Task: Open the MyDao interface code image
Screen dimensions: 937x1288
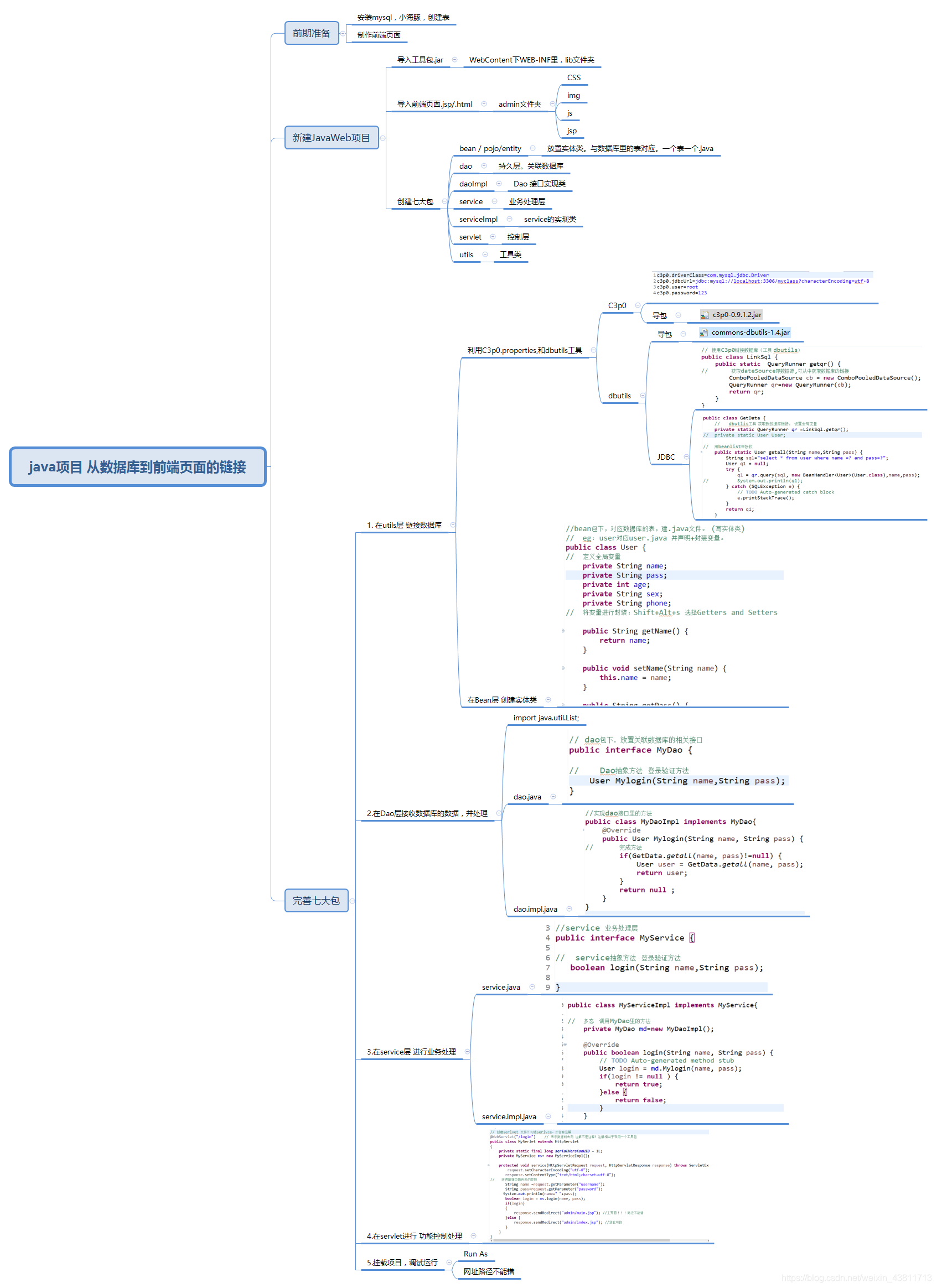Action: tap(678, 766)
